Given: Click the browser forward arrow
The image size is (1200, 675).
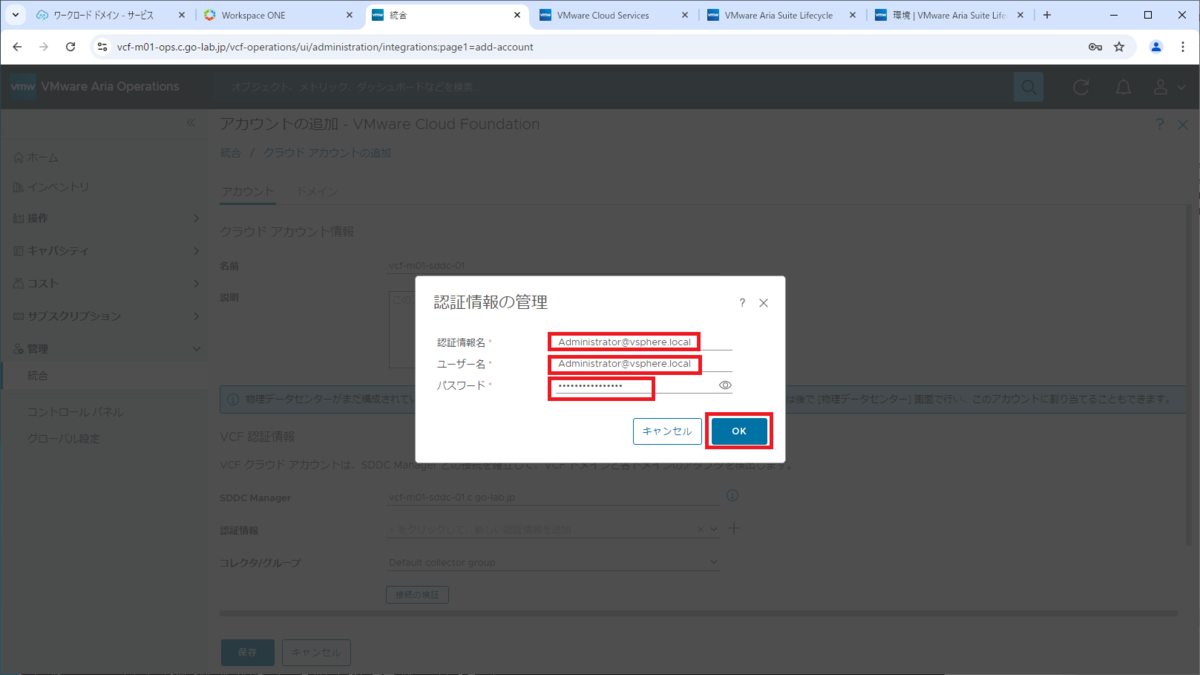Looking at the screenshot, I should [43, 46].
